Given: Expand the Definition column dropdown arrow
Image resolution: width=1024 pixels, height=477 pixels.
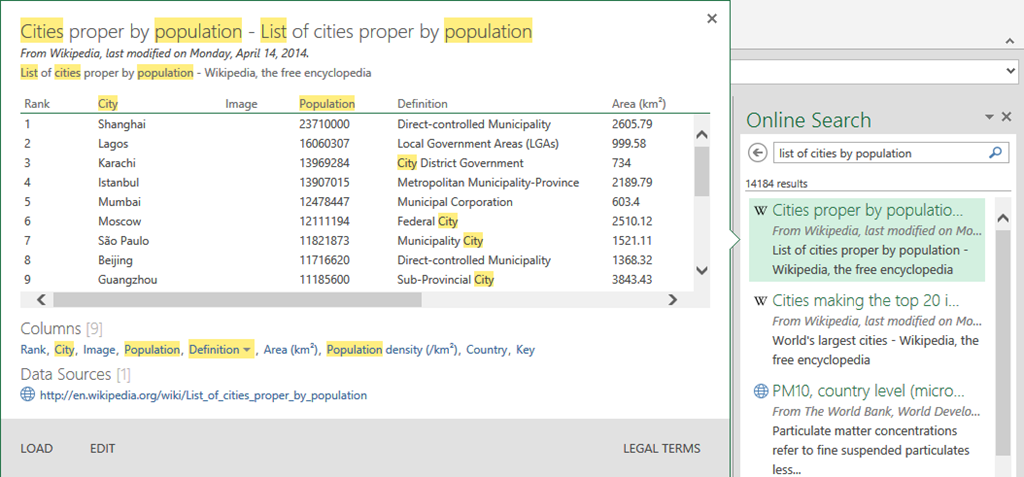Looking at the screenshot, I should click(x=247, y=350).
